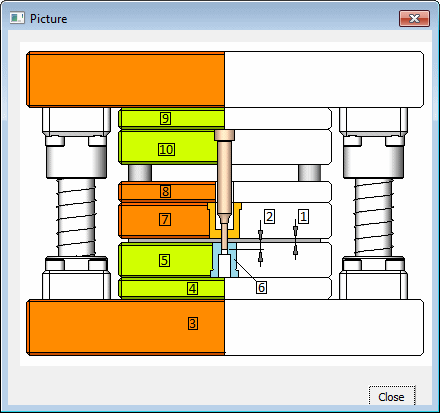Click label 4 on the thin green plate

tap(192, 288)
